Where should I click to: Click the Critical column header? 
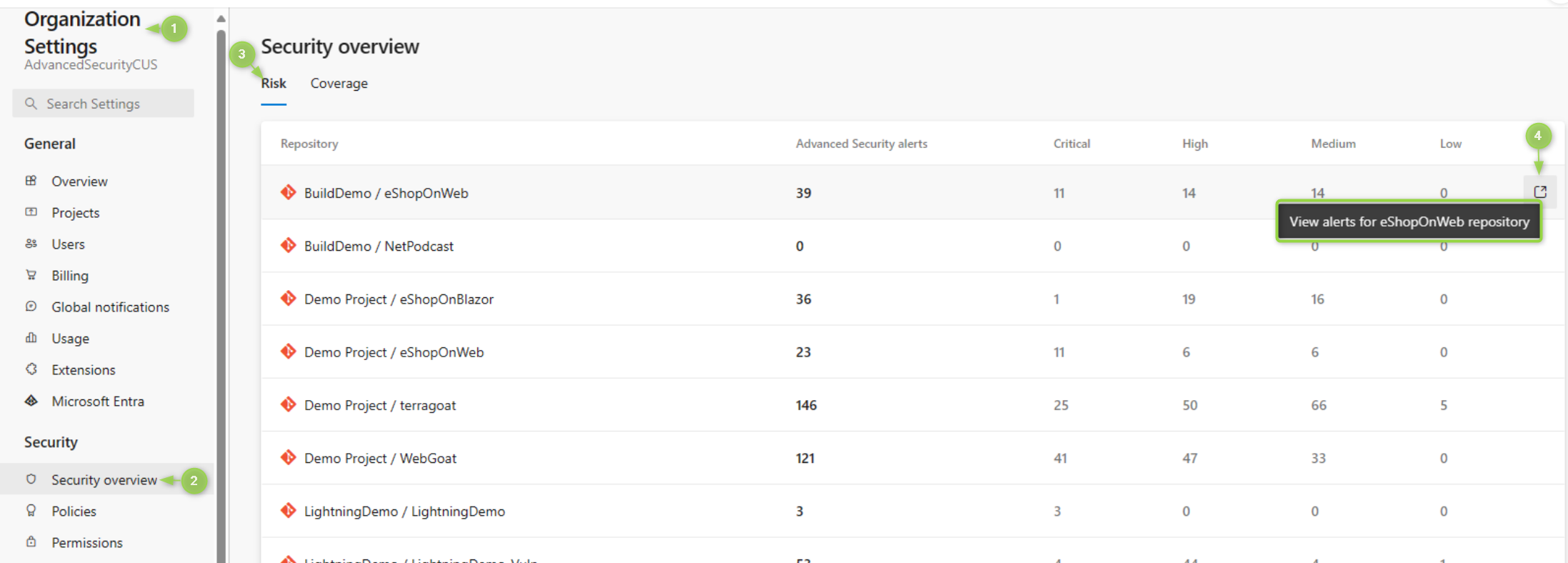1072,144
